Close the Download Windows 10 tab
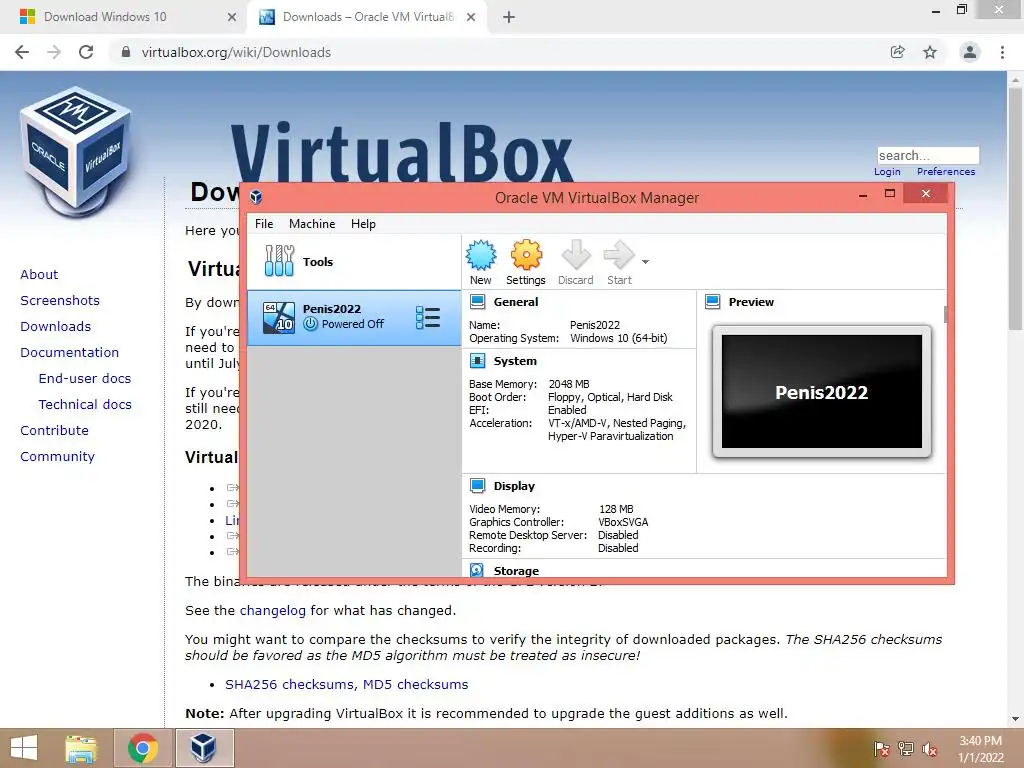This screenshot has height=768, width=1024. coord(232,18)
